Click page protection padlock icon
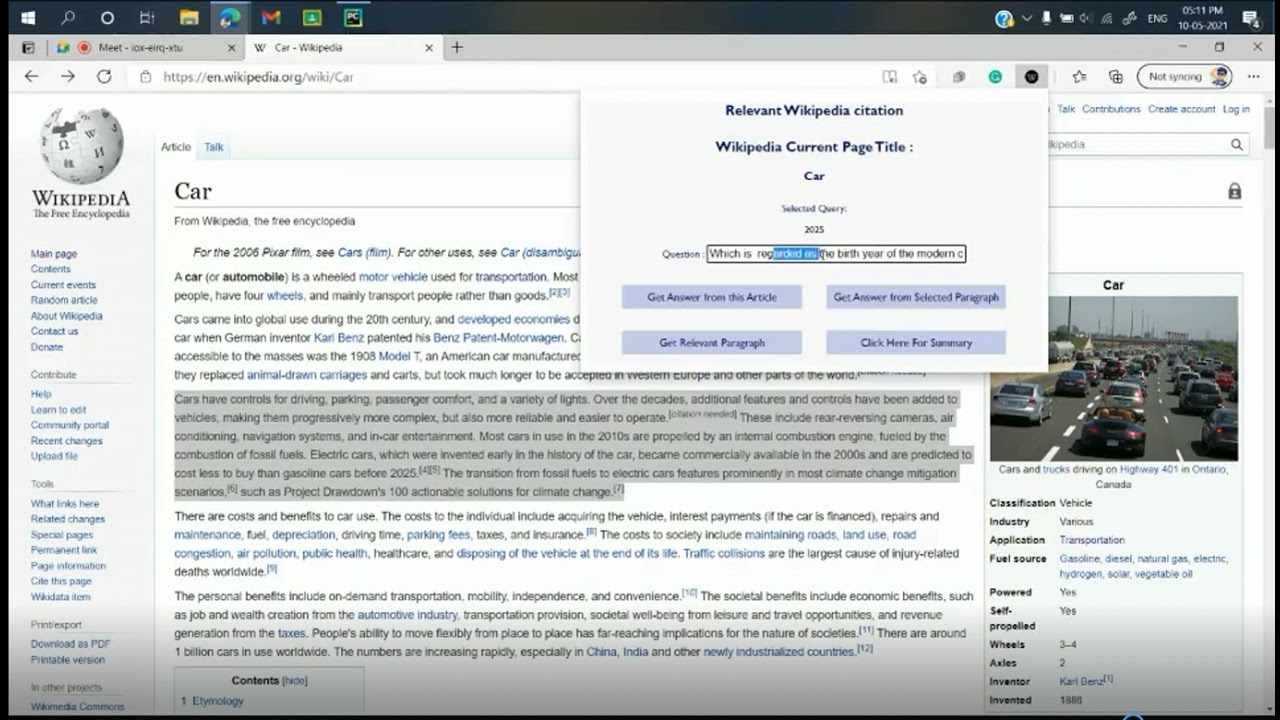Image resolution: width=1280 pixels, height=720 pixels. (1235, 191)
